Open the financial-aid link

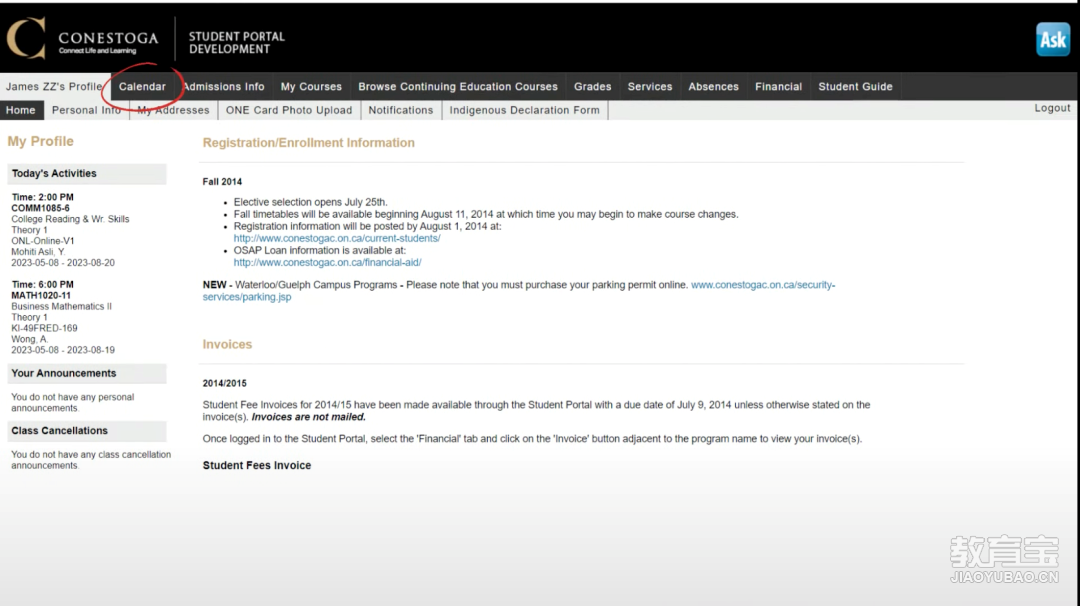pyautogui.click(x=327, y=262)
